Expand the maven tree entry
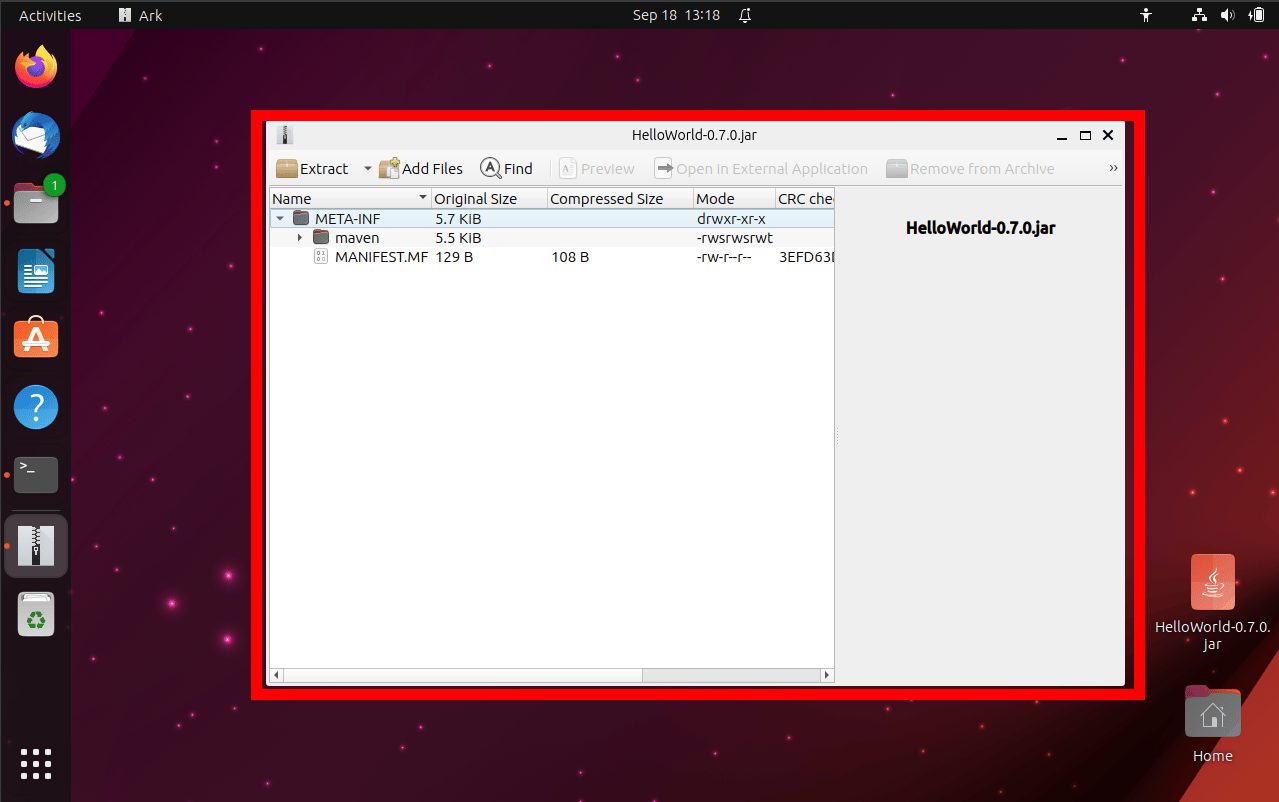 click(x=300, y=237)
